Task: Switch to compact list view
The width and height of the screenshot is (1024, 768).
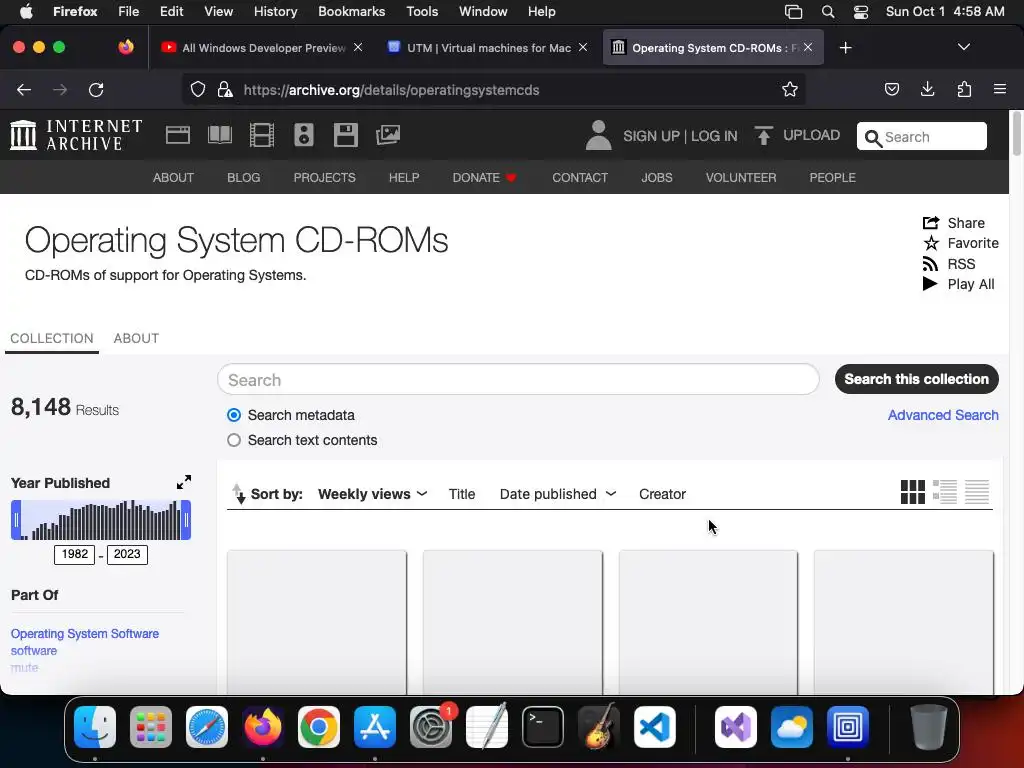Action: click(x=977, y=492)
